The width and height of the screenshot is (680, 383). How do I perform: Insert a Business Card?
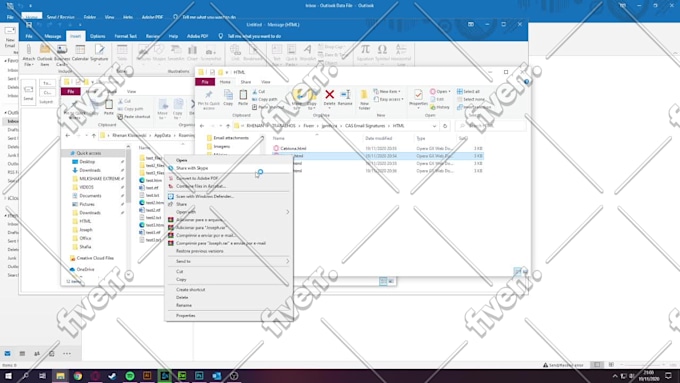(62, 55)
